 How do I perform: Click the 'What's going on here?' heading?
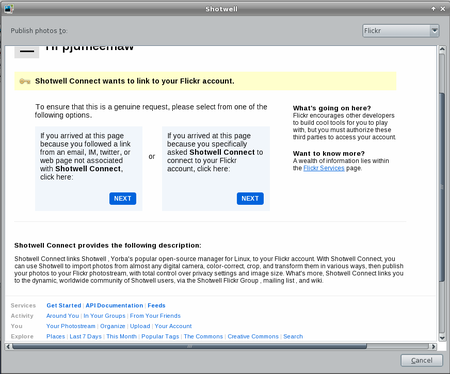(332, 108)
